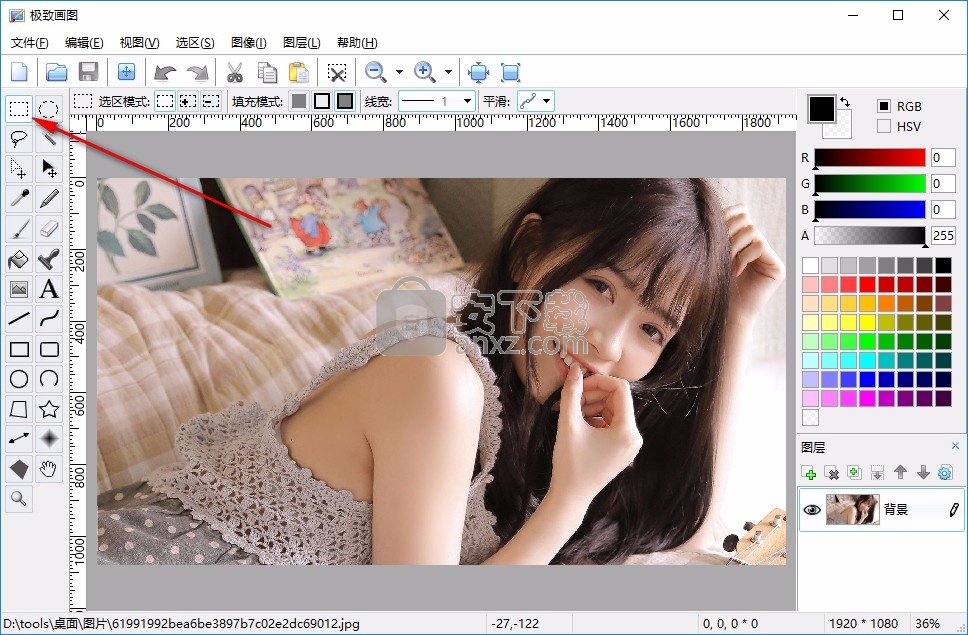Click the paste clipboard icon

(299, 72)
